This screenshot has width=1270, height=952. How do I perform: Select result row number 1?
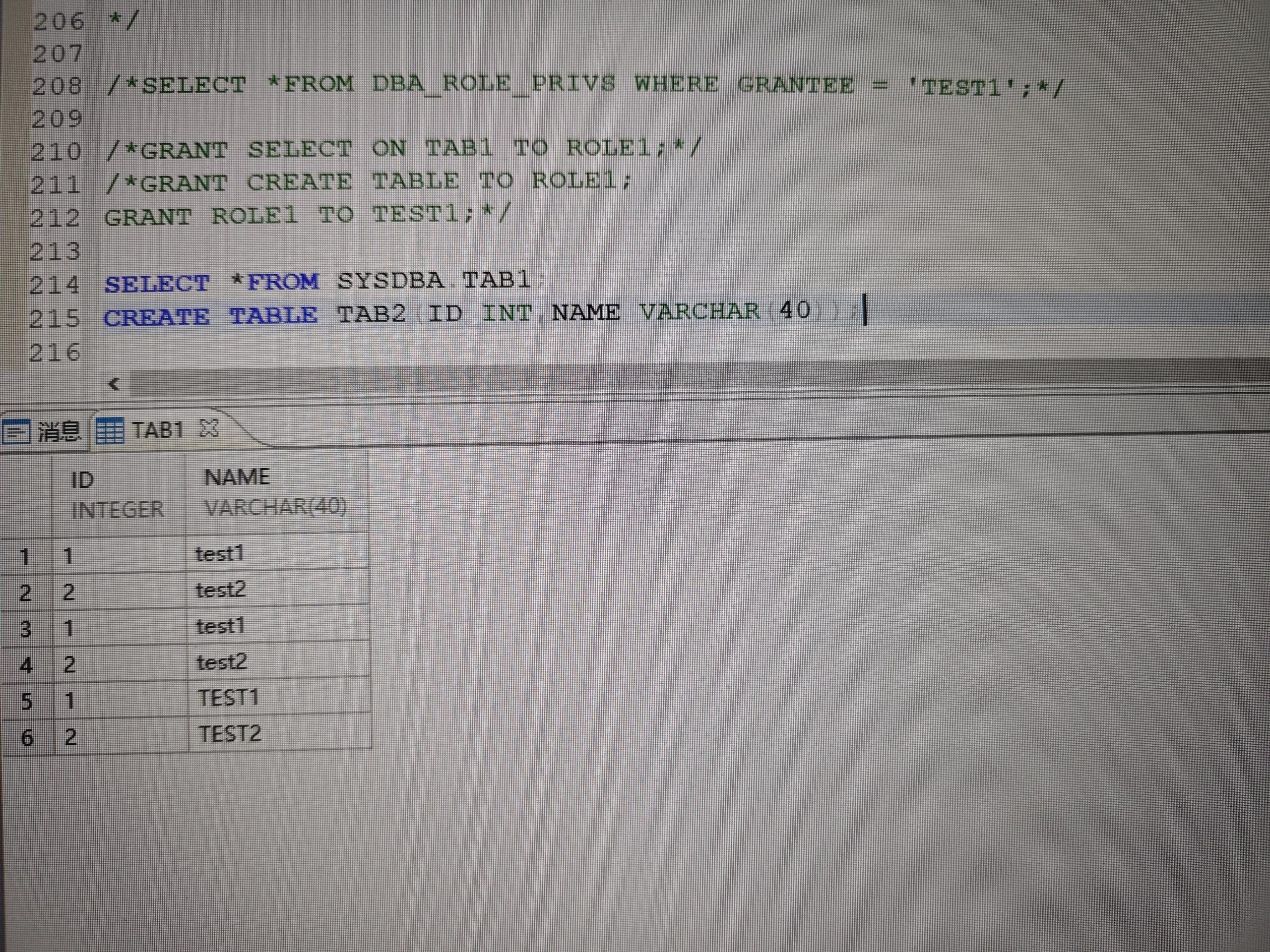point(25,556)
